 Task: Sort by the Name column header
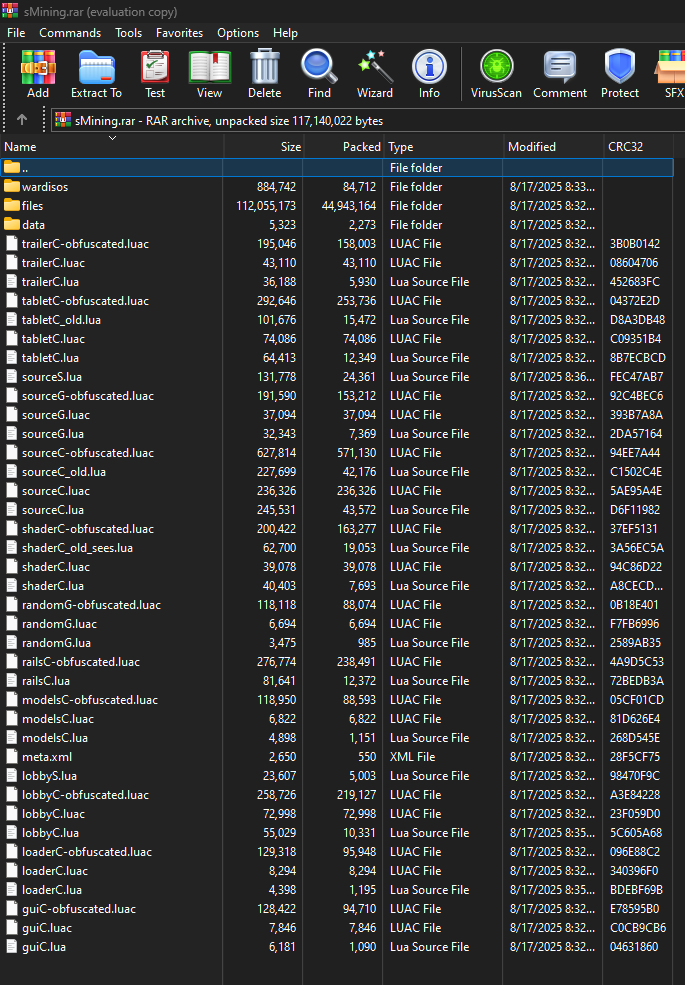tap(112, 146)
